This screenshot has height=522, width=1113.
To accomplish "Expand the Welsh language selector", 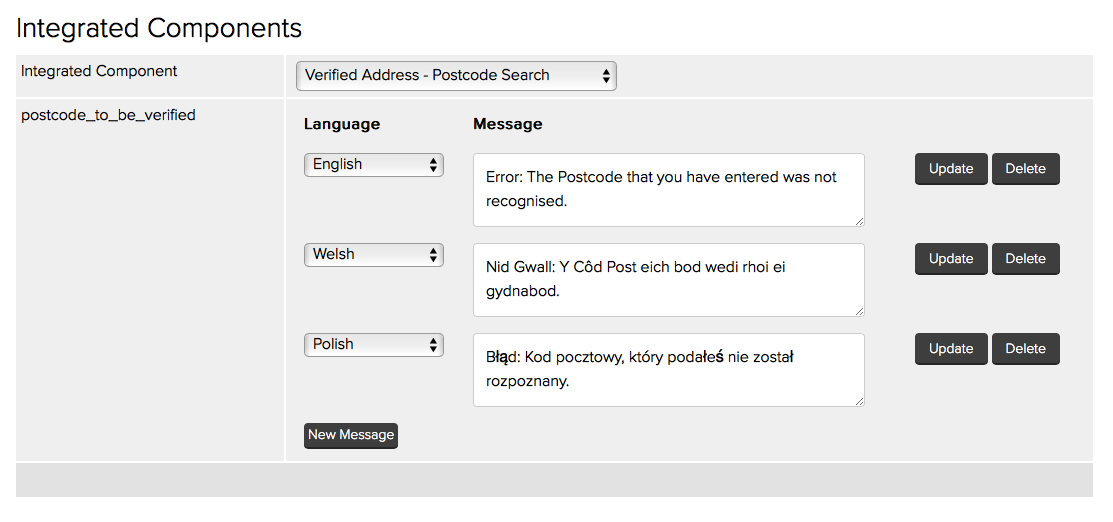I will [x=373, y=255].
